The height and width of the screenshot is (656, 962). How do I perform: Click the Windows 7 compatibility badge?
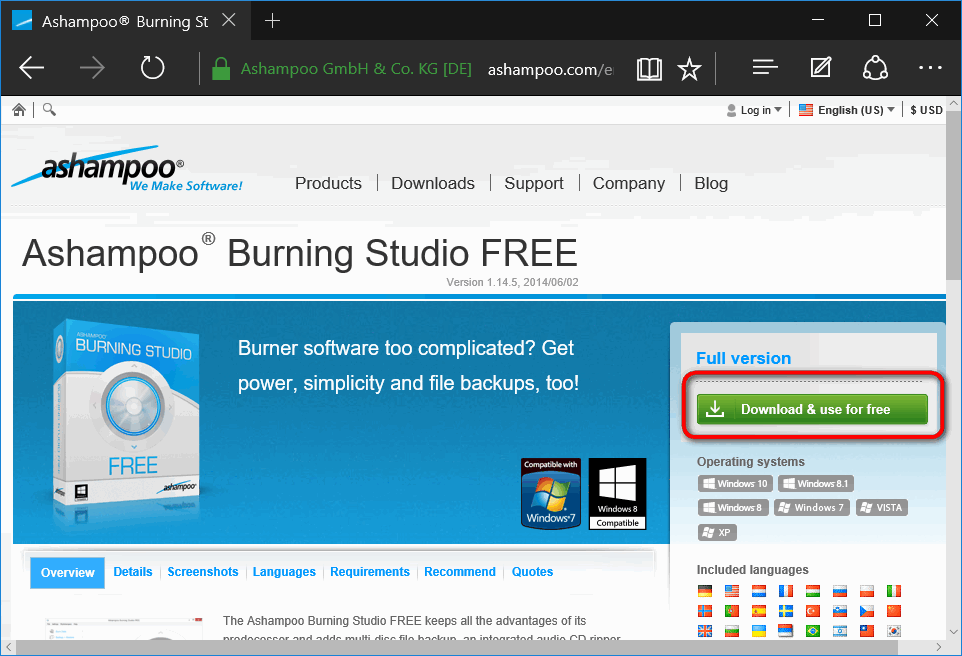coord(551,493)
